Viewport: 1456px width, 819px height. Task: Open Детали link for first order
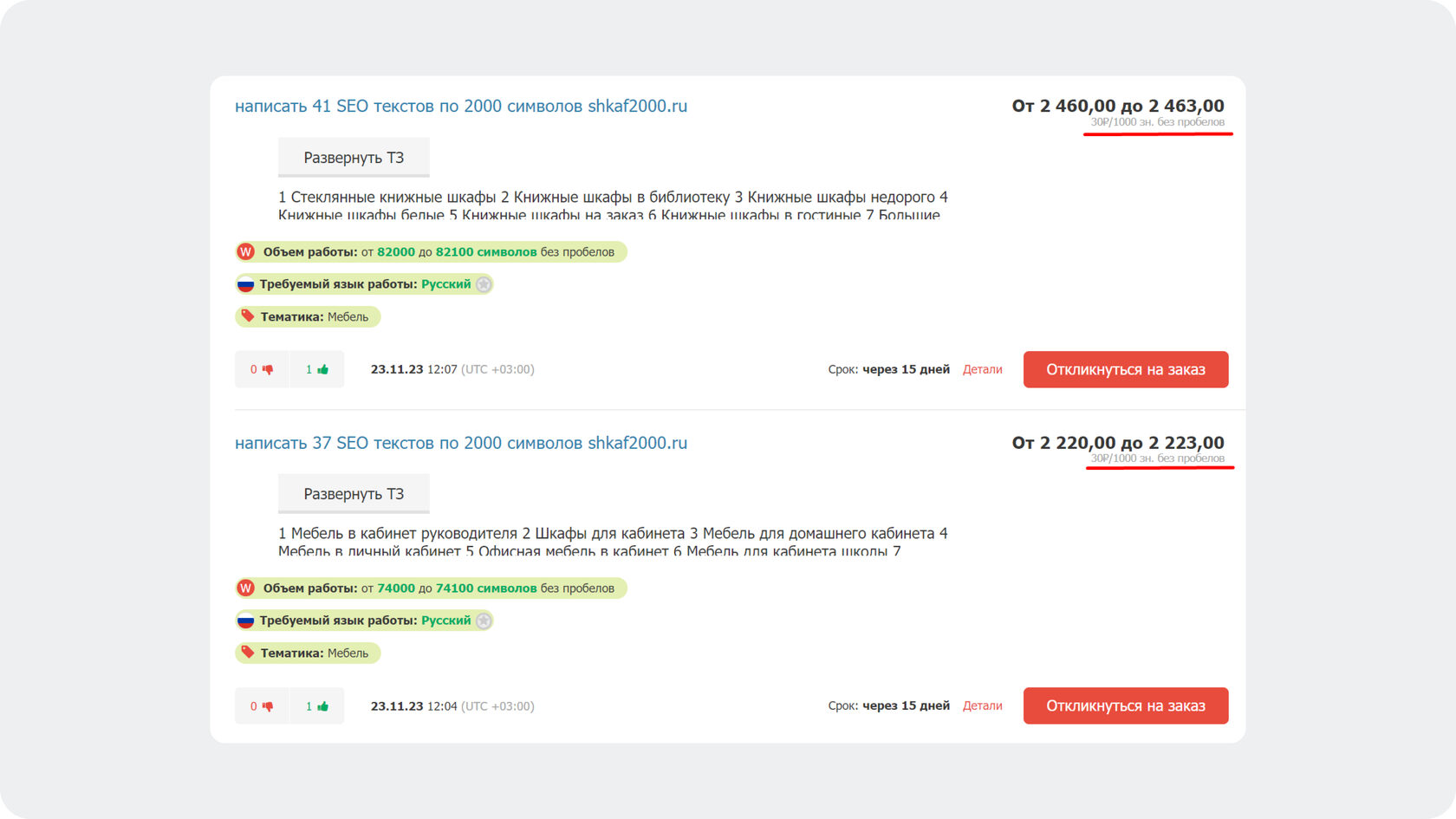pos(982,369)
